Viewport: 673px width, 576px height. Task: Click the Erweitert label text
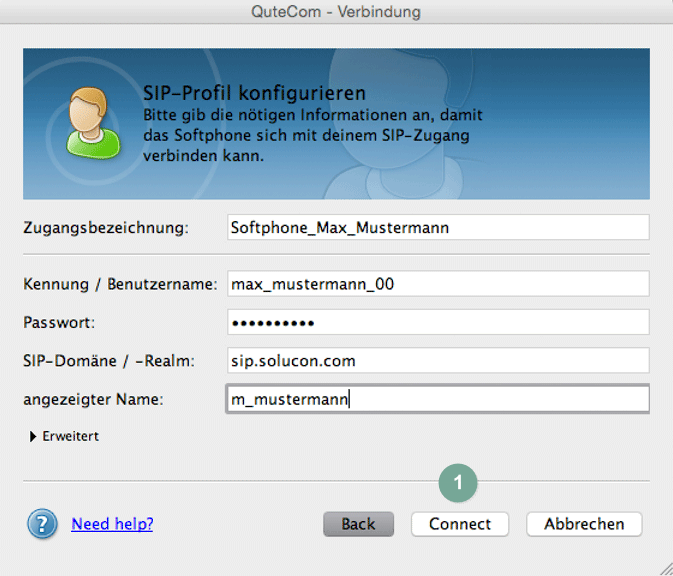[70, 437]
